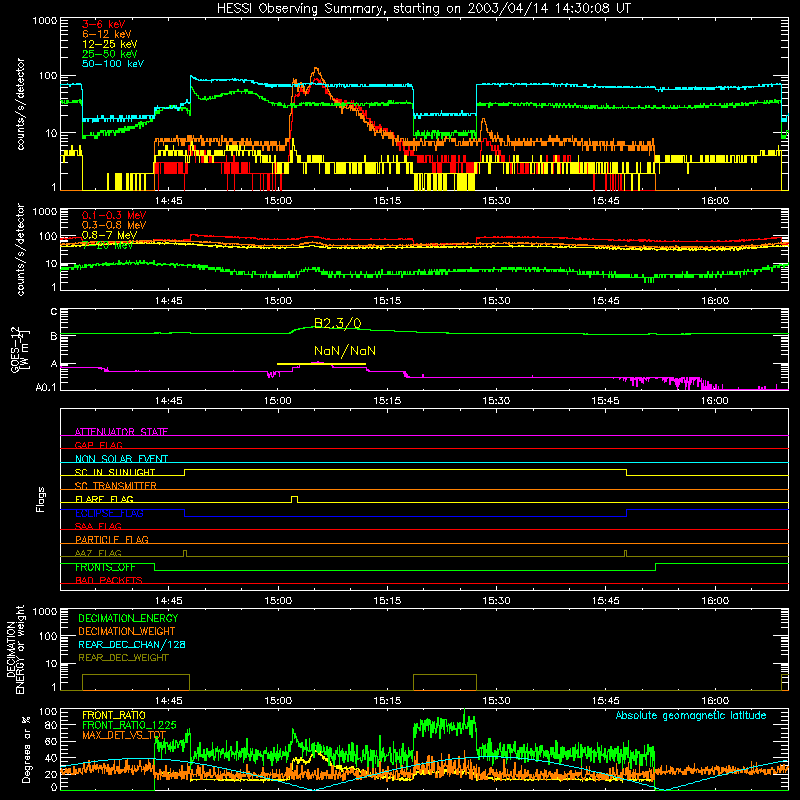Viewport: 800px width, 800px height.
Task: Select the SC_IN_SUNLIGHT flag label
Action: pyautogui.click(x=115, y=472)
